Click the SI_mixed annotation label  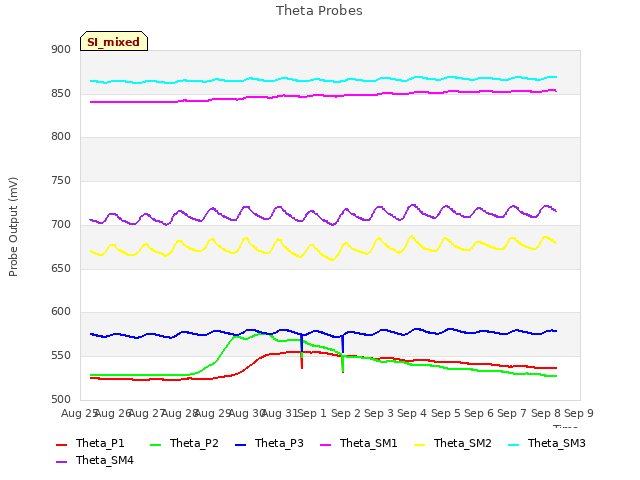click(x=113, y=41)
